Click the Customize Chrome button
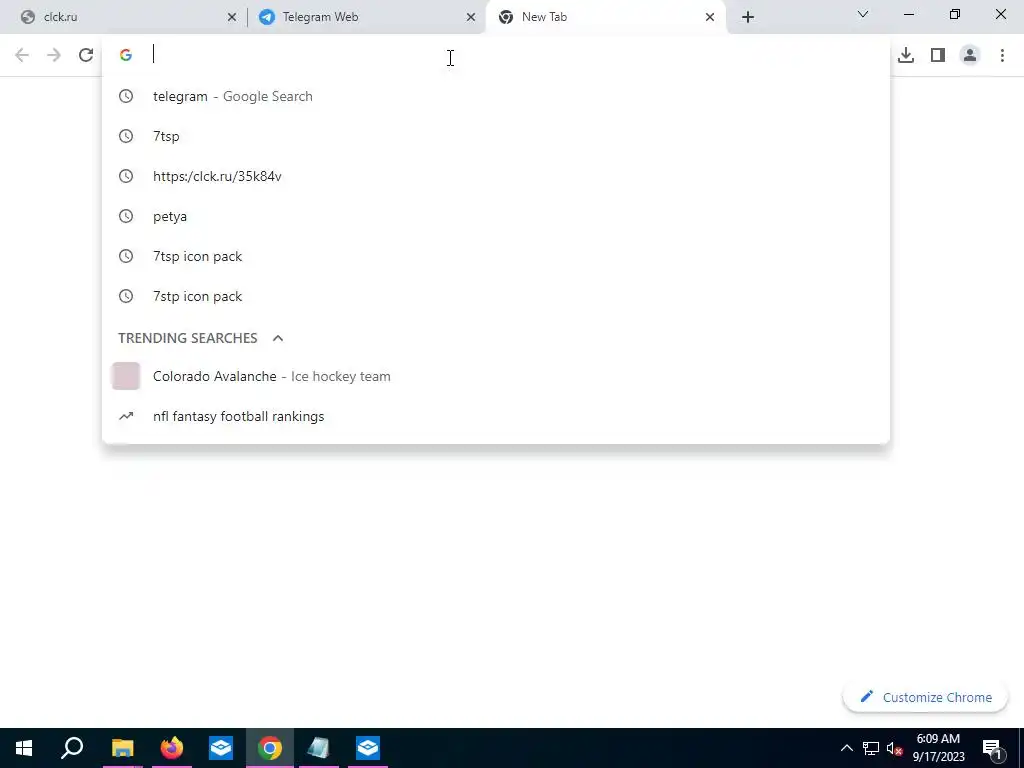 click(925, 697)
